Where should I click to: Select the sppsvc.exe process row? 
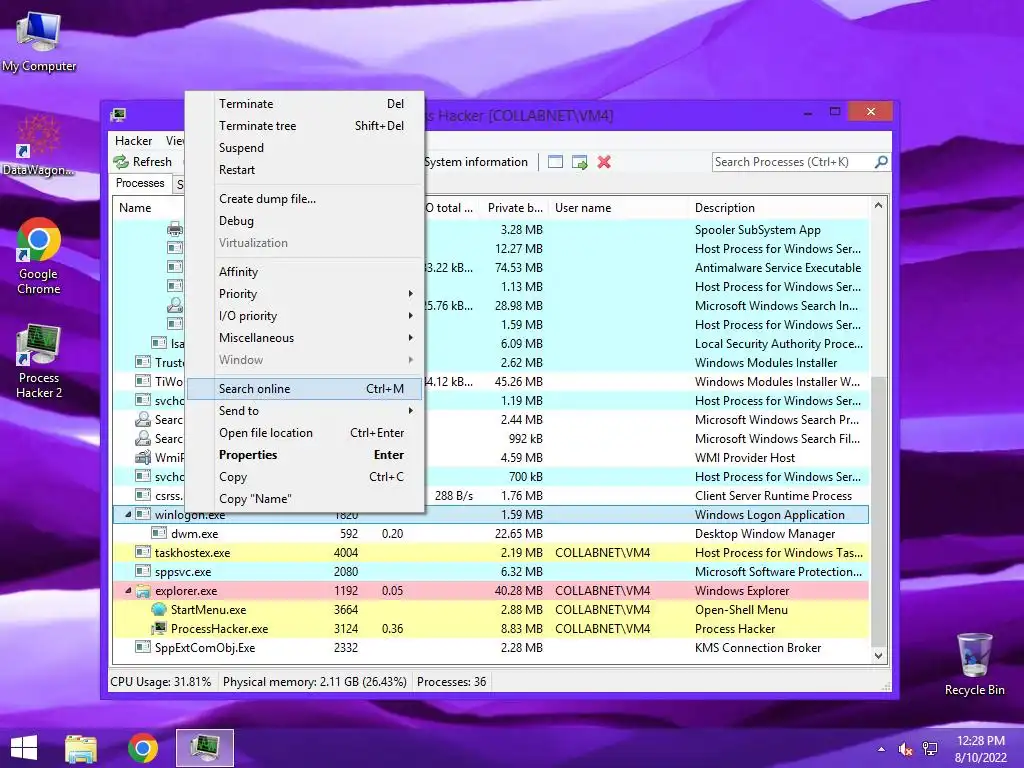point(491,572)
